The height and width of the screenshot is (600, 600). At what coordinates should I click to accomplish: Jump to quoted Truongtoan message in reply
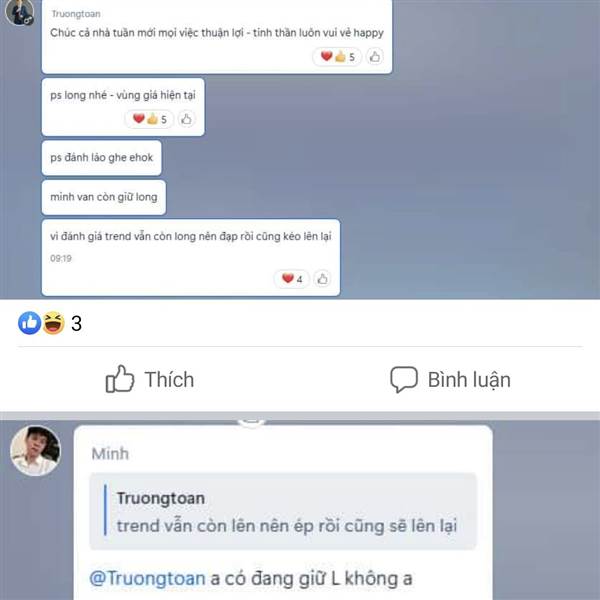click(x=283, y=511)
